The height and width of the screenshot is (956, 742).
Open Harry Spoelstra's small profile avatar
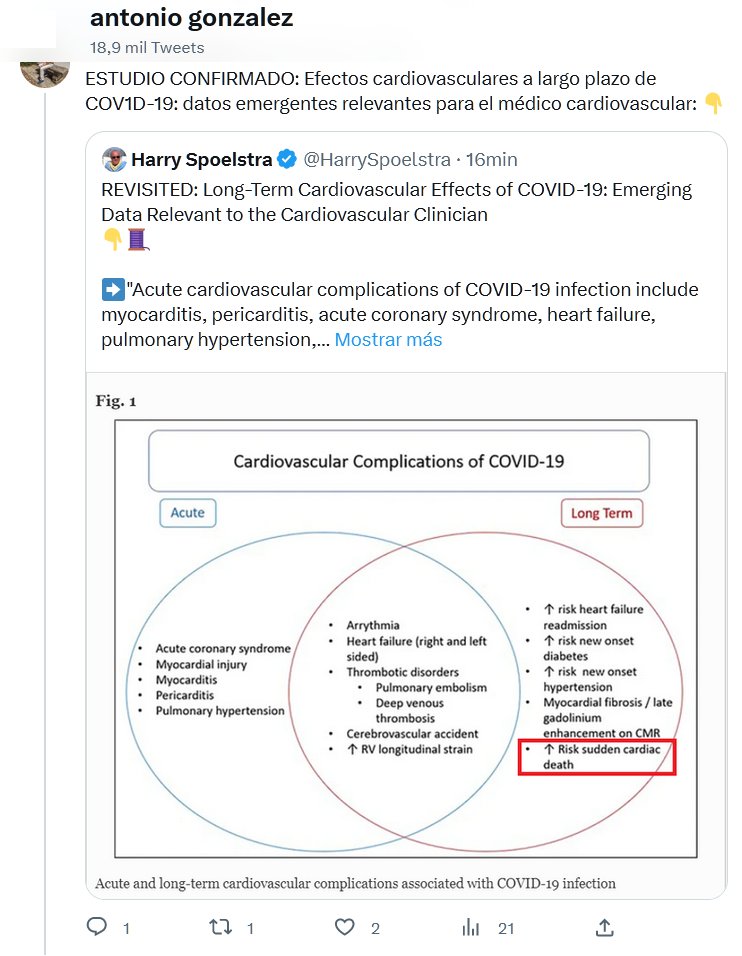(x=116, y=159)
